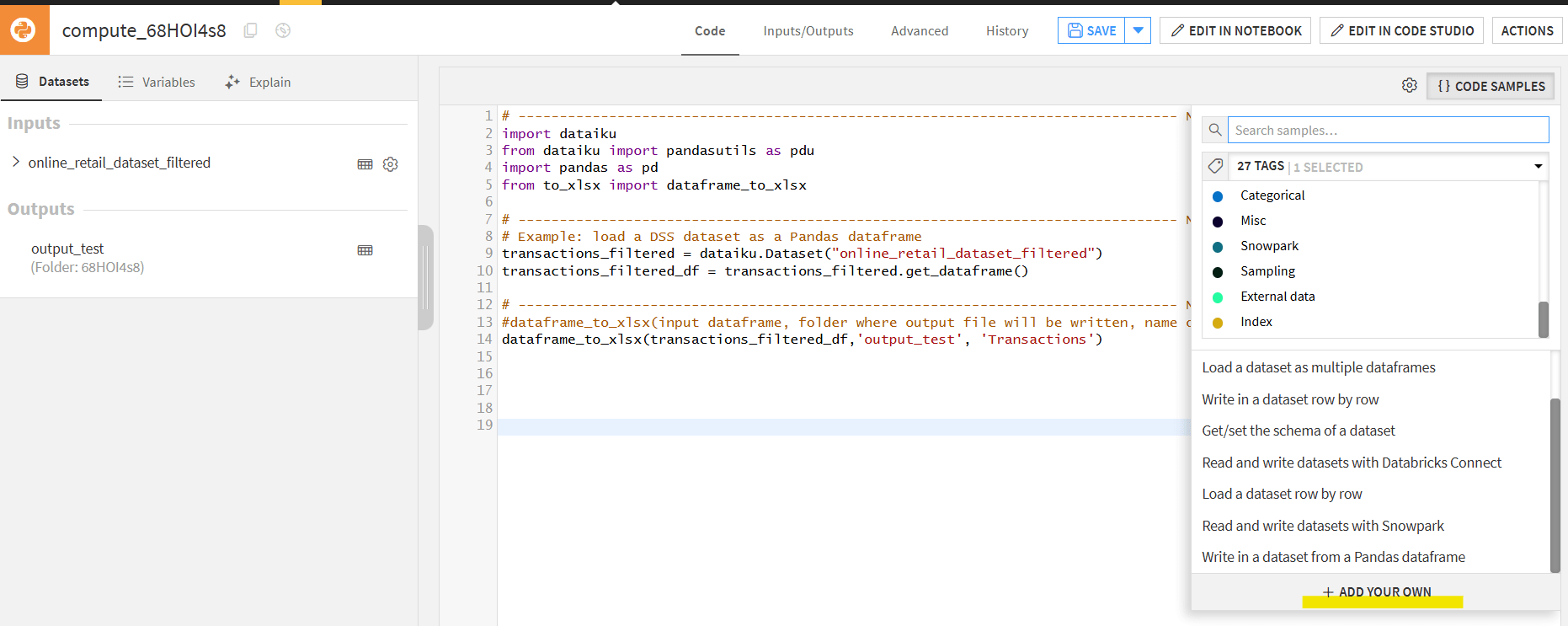Click ADD YOUR OWN sample
This screenshot has height=626, width=1568.
[x=1377, y=591]
